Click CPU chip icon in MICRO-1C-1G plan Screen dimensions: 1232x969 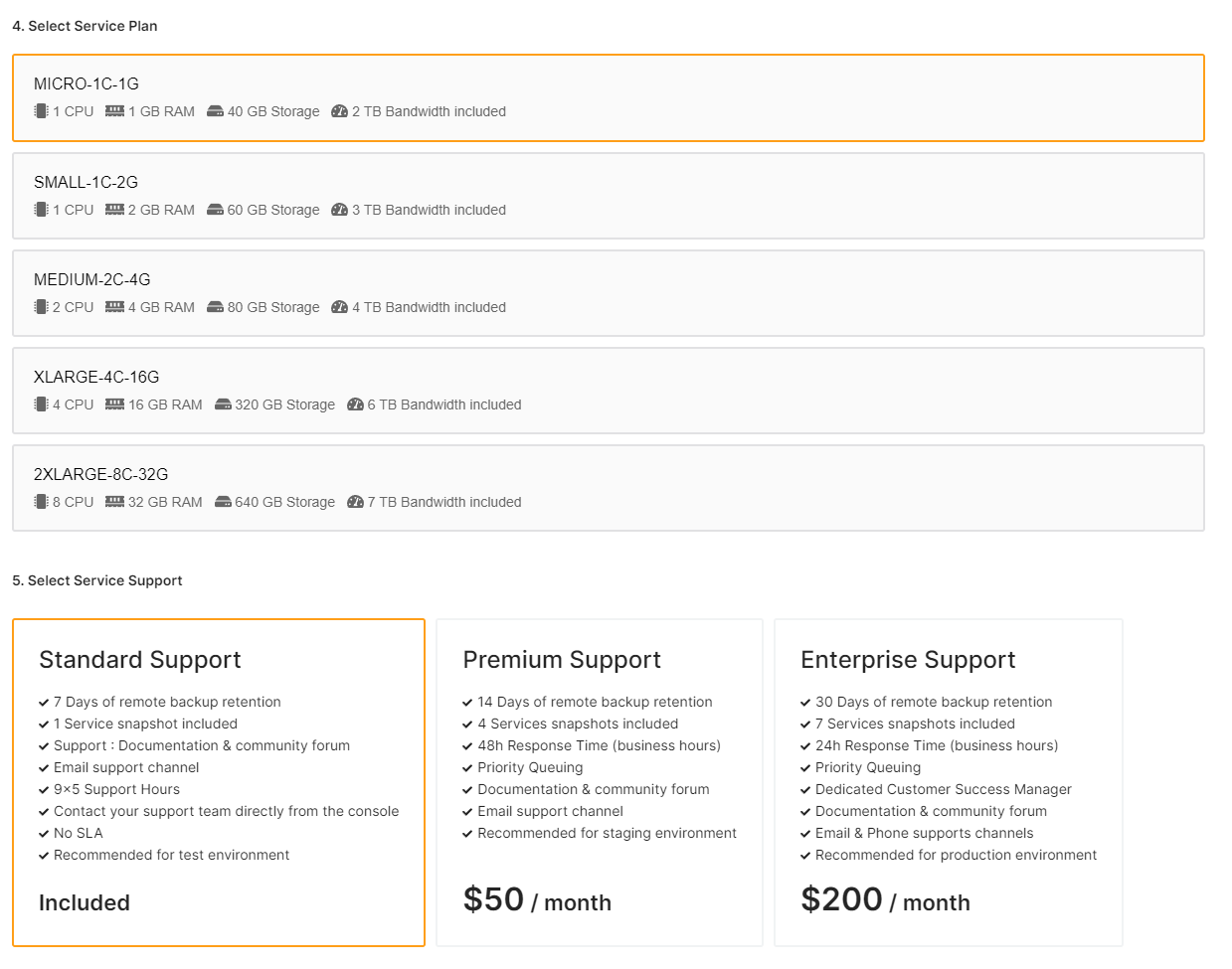point(41,111)
